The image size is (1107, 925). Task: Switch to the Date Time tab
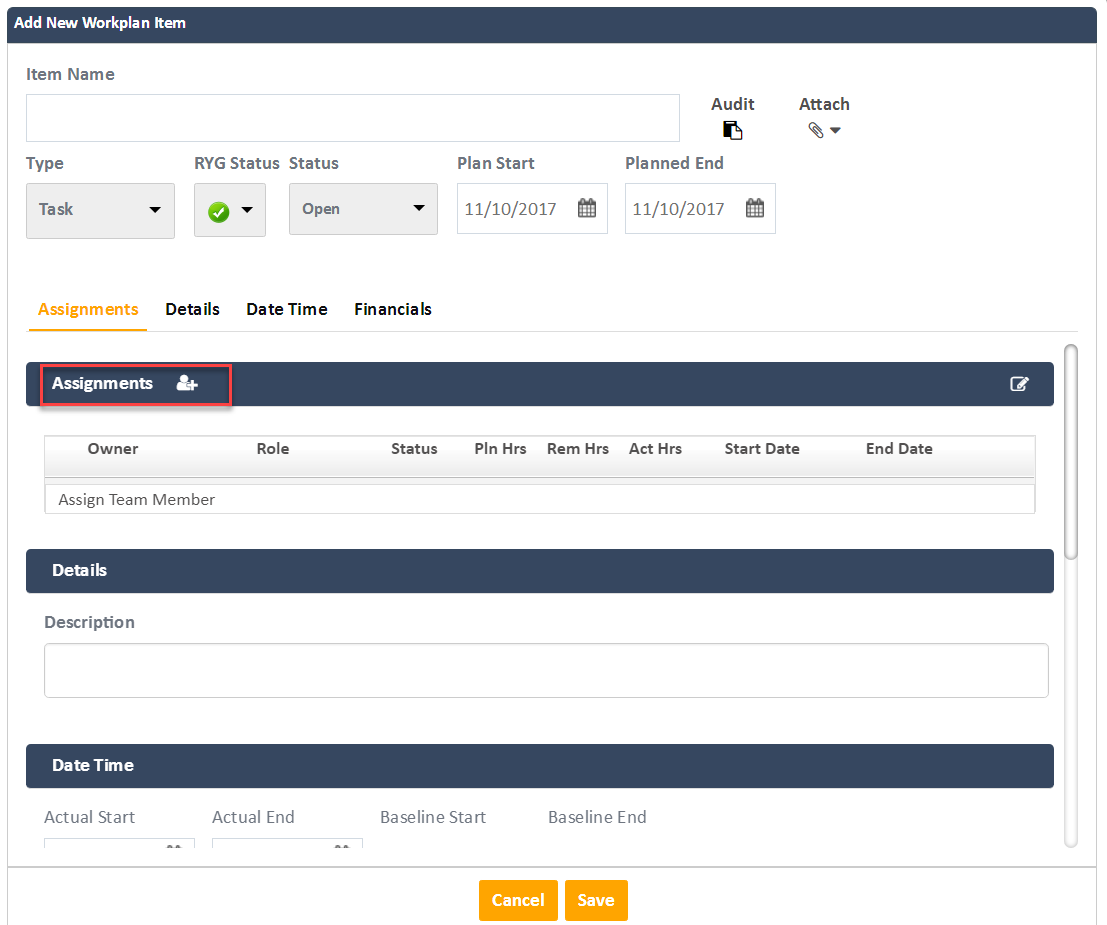287,309
